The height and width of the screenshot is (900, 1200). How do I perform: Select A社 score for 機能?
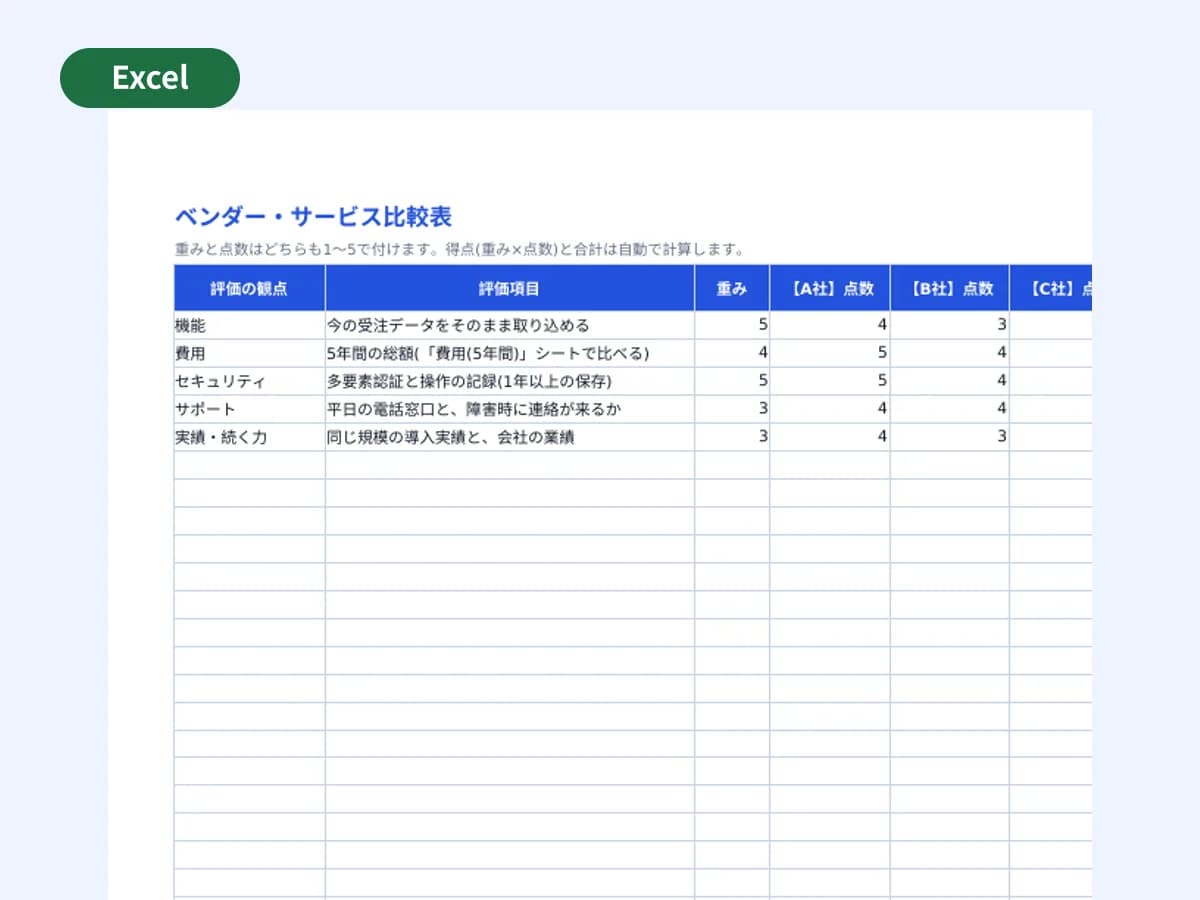point(829,325)
